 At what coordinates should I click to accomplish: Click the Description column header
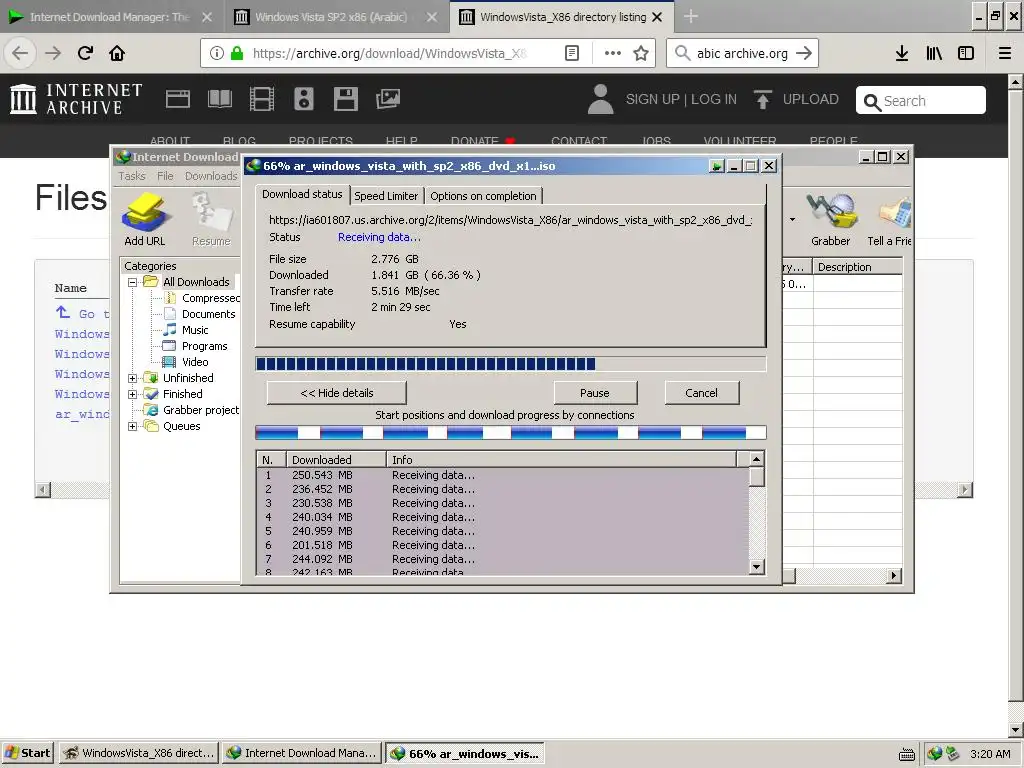point(857,266)
